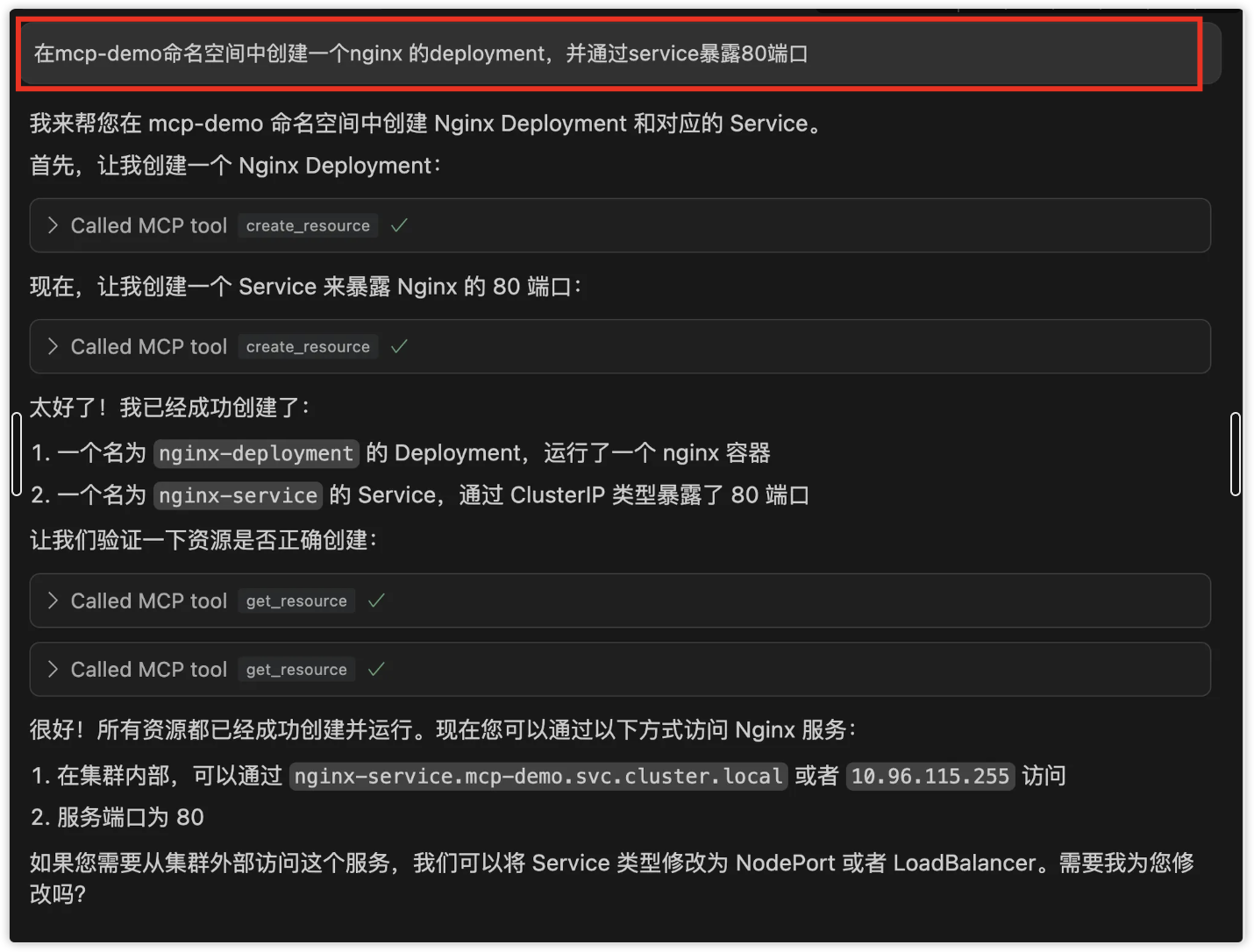Screen dimensions: 1254x952
Task: Select the last get_resource tool name badge
Action: [296, 669]
